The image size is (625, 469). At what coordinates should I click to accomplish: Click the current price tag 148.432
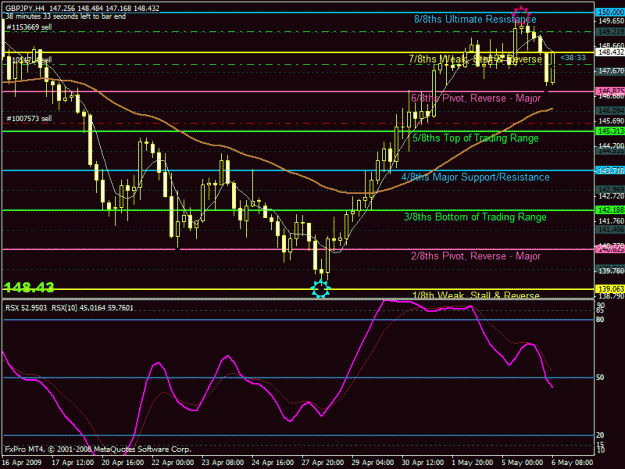(610, 52)
